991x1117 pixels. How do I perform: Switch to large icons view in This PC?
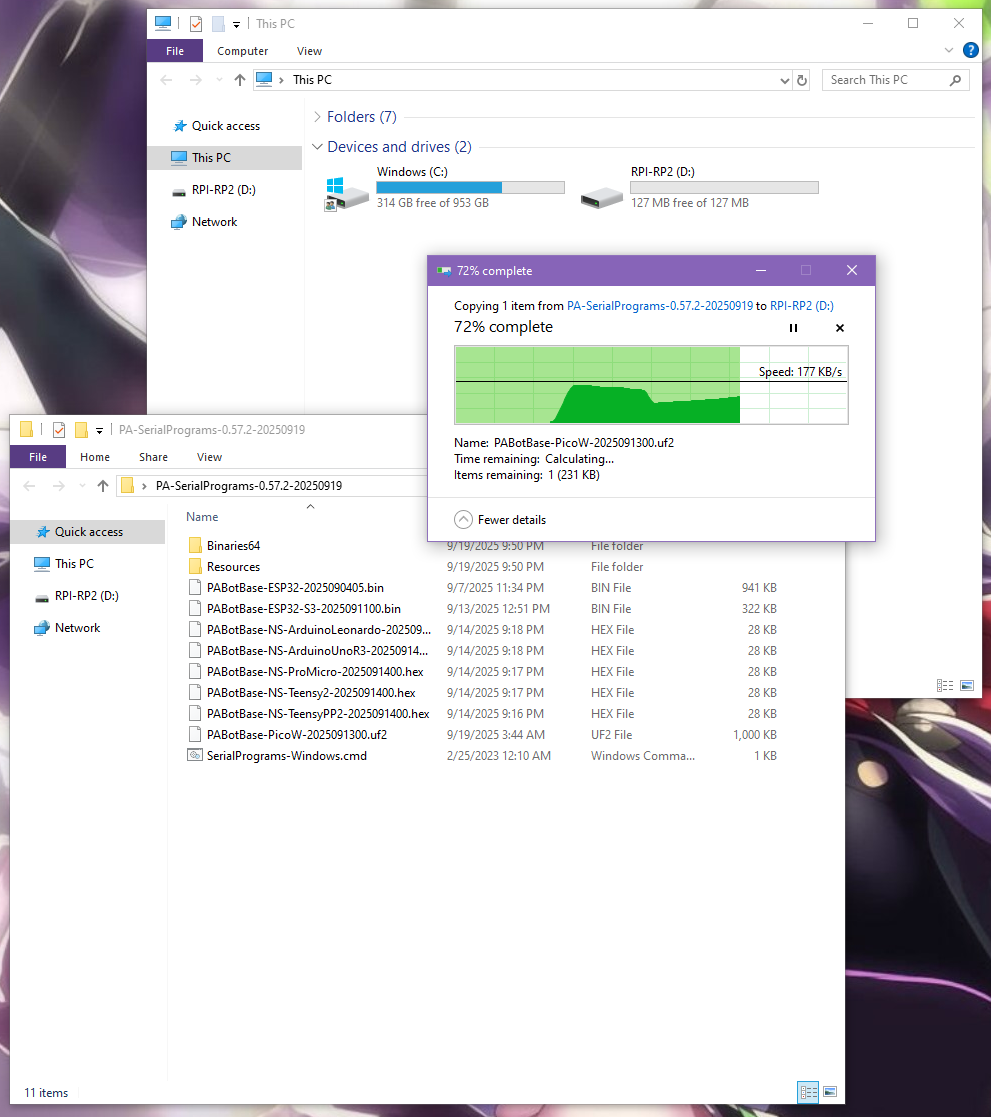[x=967, y=685]
